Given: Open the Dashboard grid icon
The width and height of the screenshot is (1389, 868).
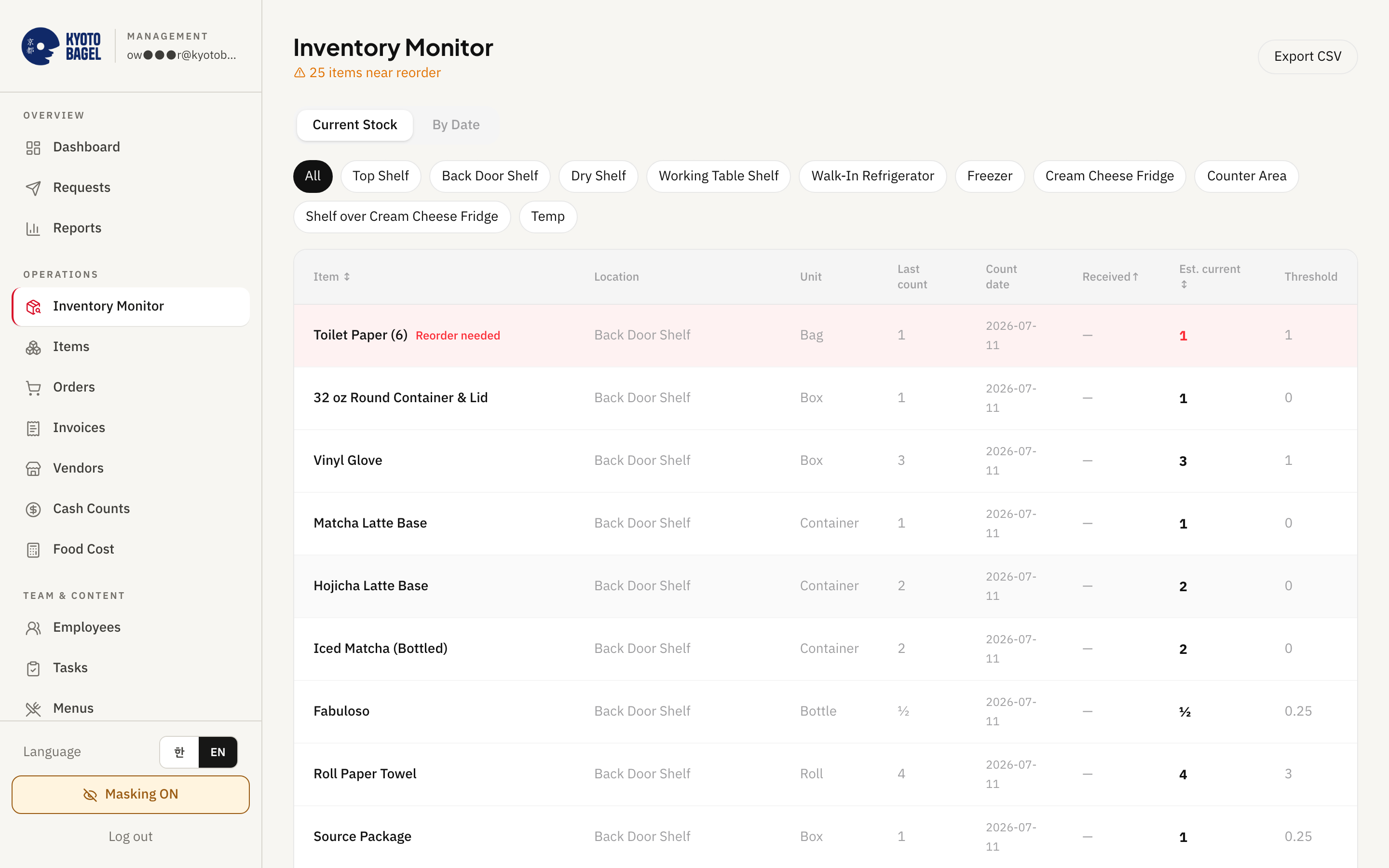Looking at the screenshot, I should click(33, 148).
